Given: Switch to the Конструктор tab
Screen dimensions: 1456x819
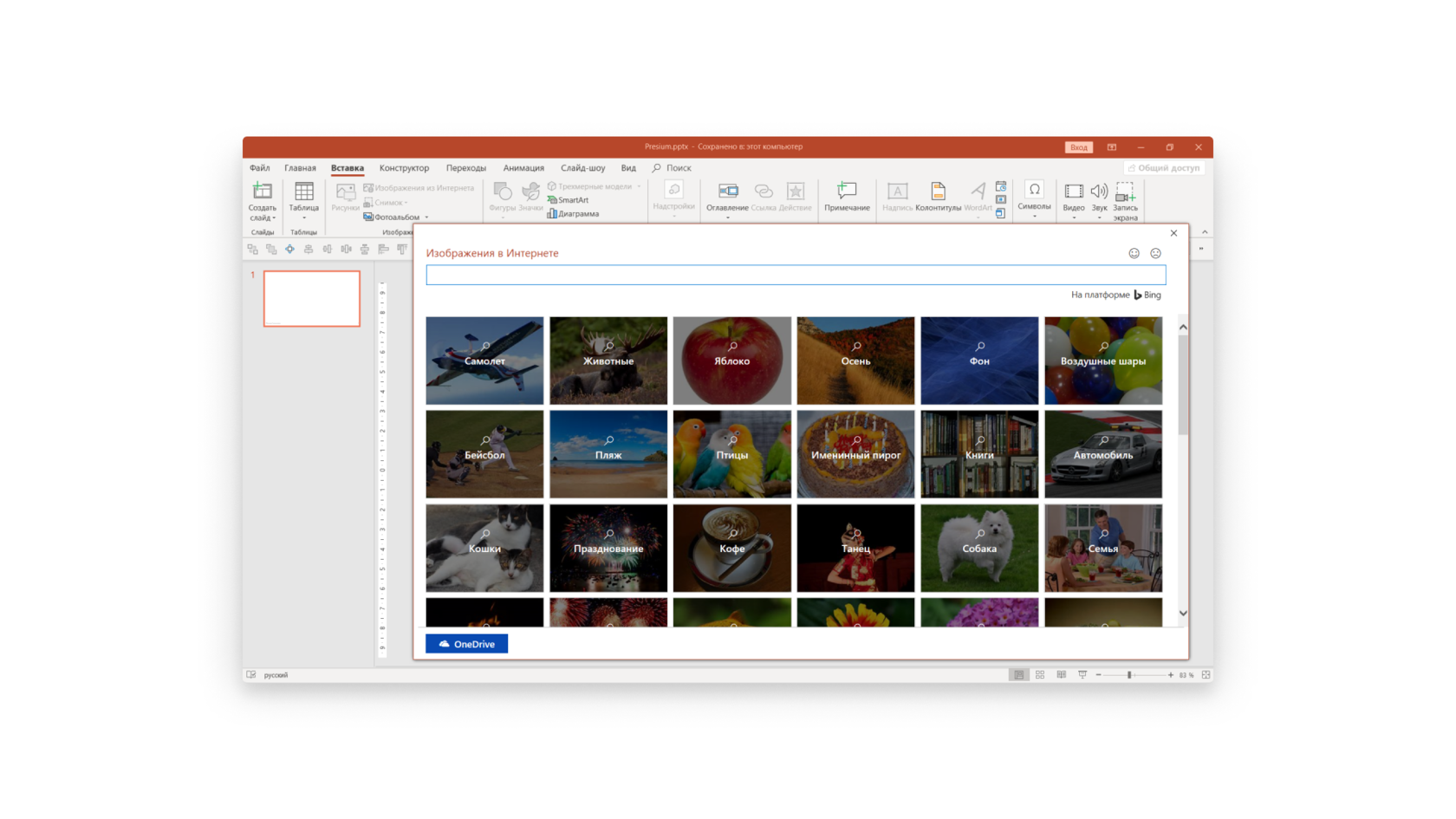Looking at the screenshot, I should click(x=404, y=168).
